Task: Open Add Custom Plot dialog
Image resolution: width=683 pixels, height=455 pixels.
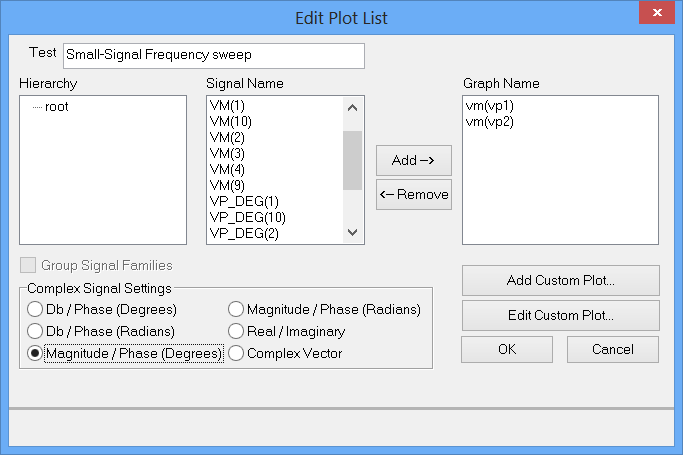Action: coord(560,280)
